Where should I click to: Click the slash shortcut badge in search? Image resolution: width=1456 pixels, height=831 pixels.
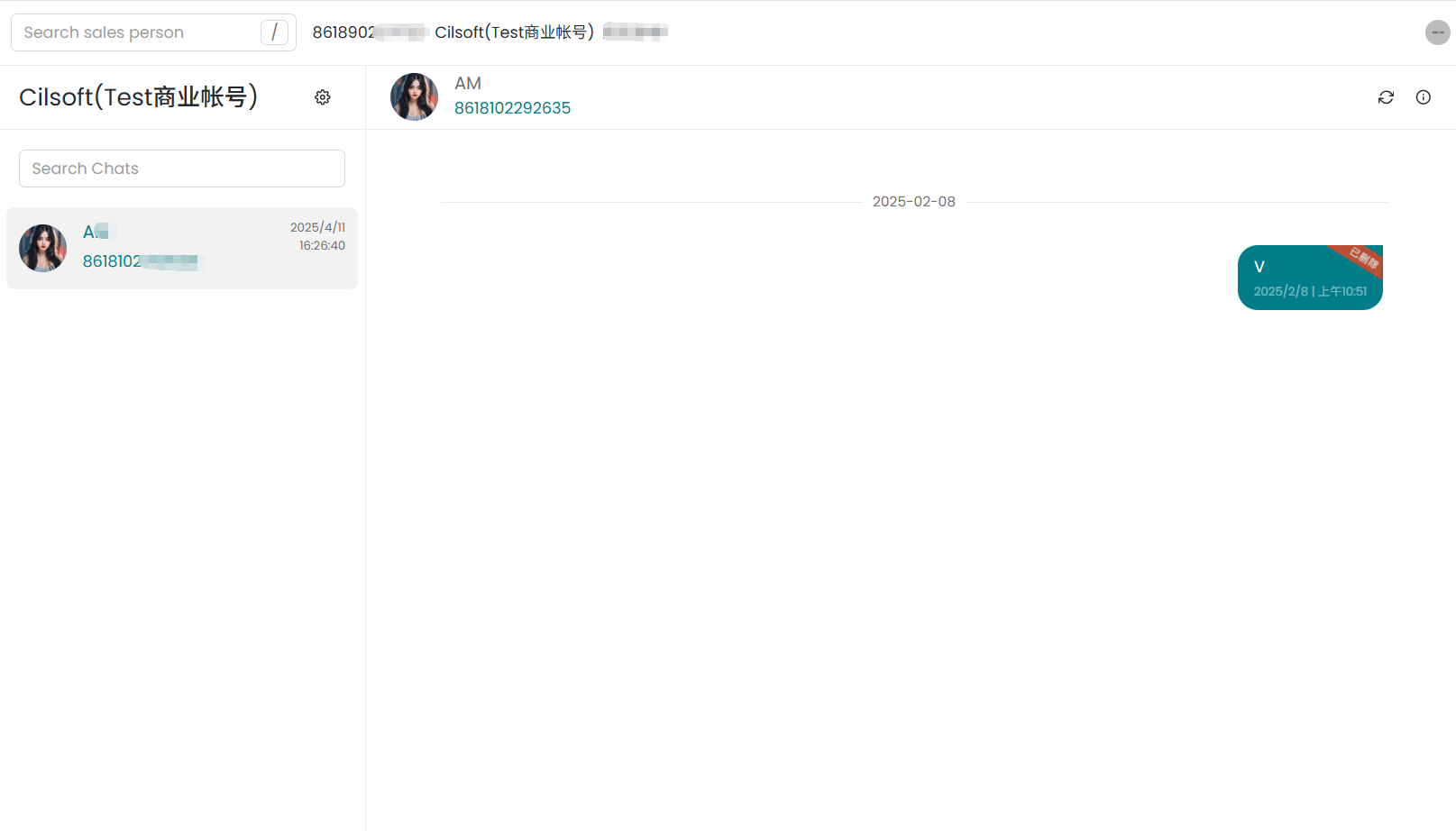click(274, 32)
